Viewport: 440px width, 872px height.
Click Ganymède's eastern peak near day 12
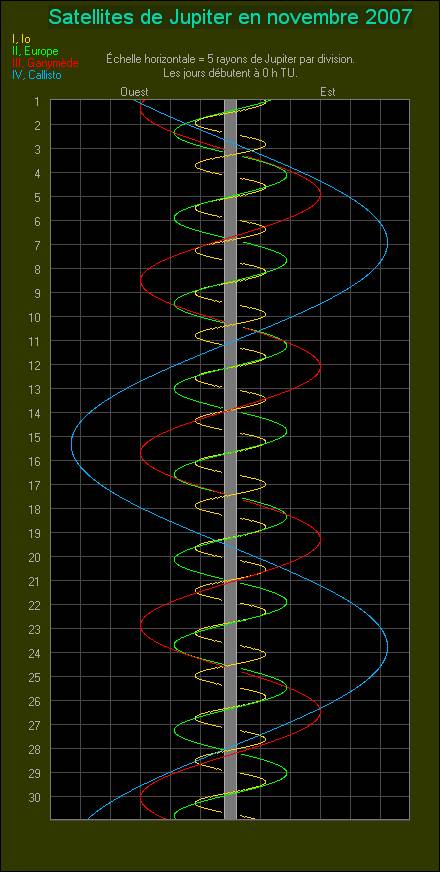click(x=320, y=366)
